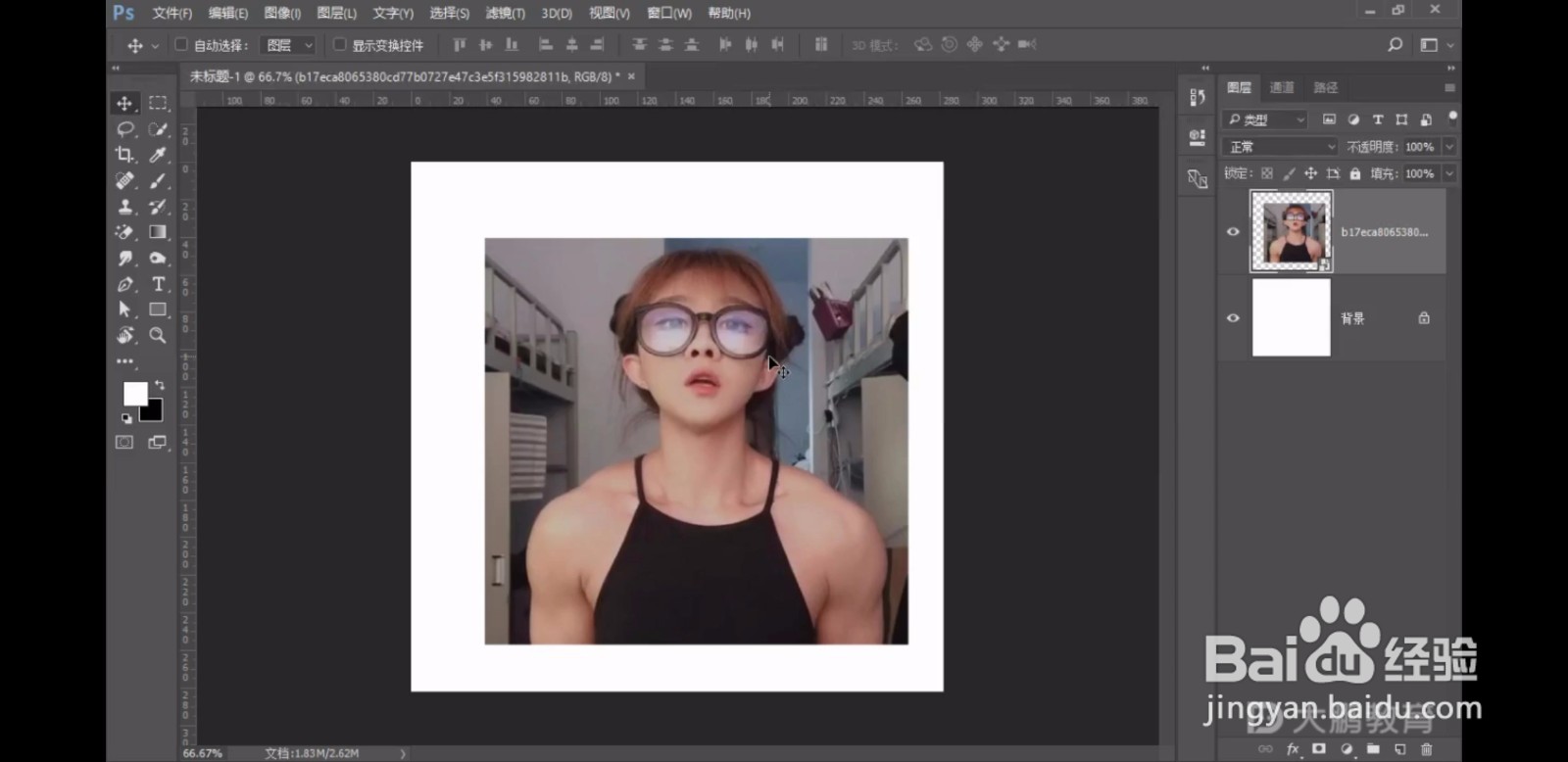
Task: Select the Lasso tool
Action: 124,129
